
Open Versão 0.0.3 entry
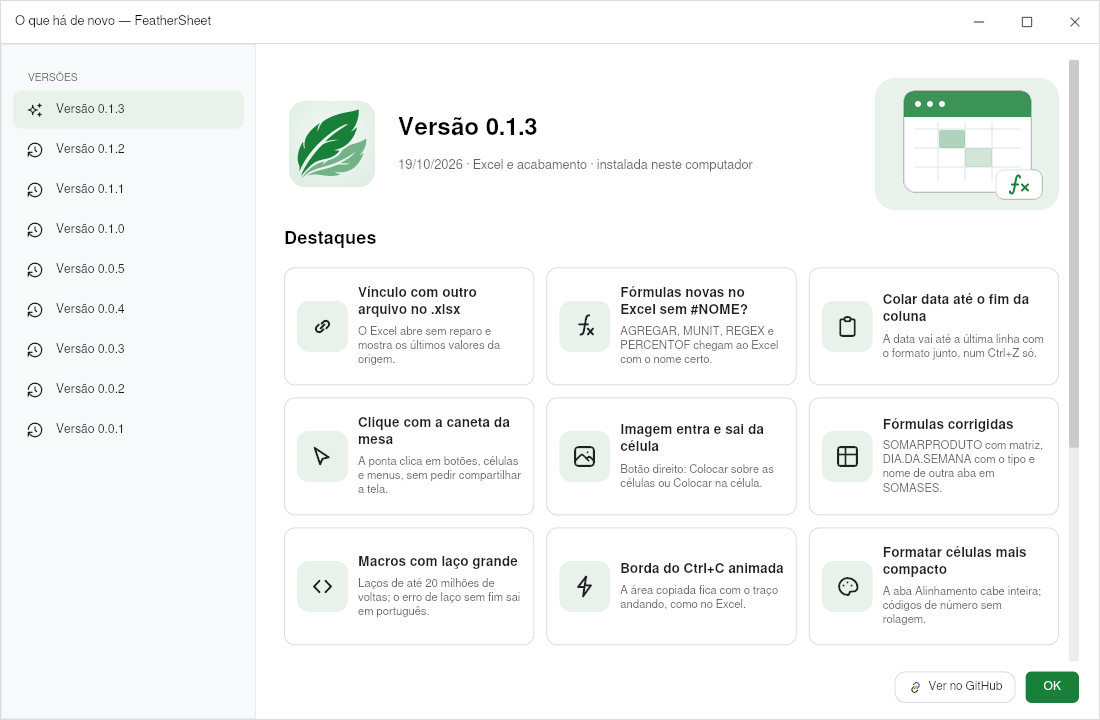128,349
